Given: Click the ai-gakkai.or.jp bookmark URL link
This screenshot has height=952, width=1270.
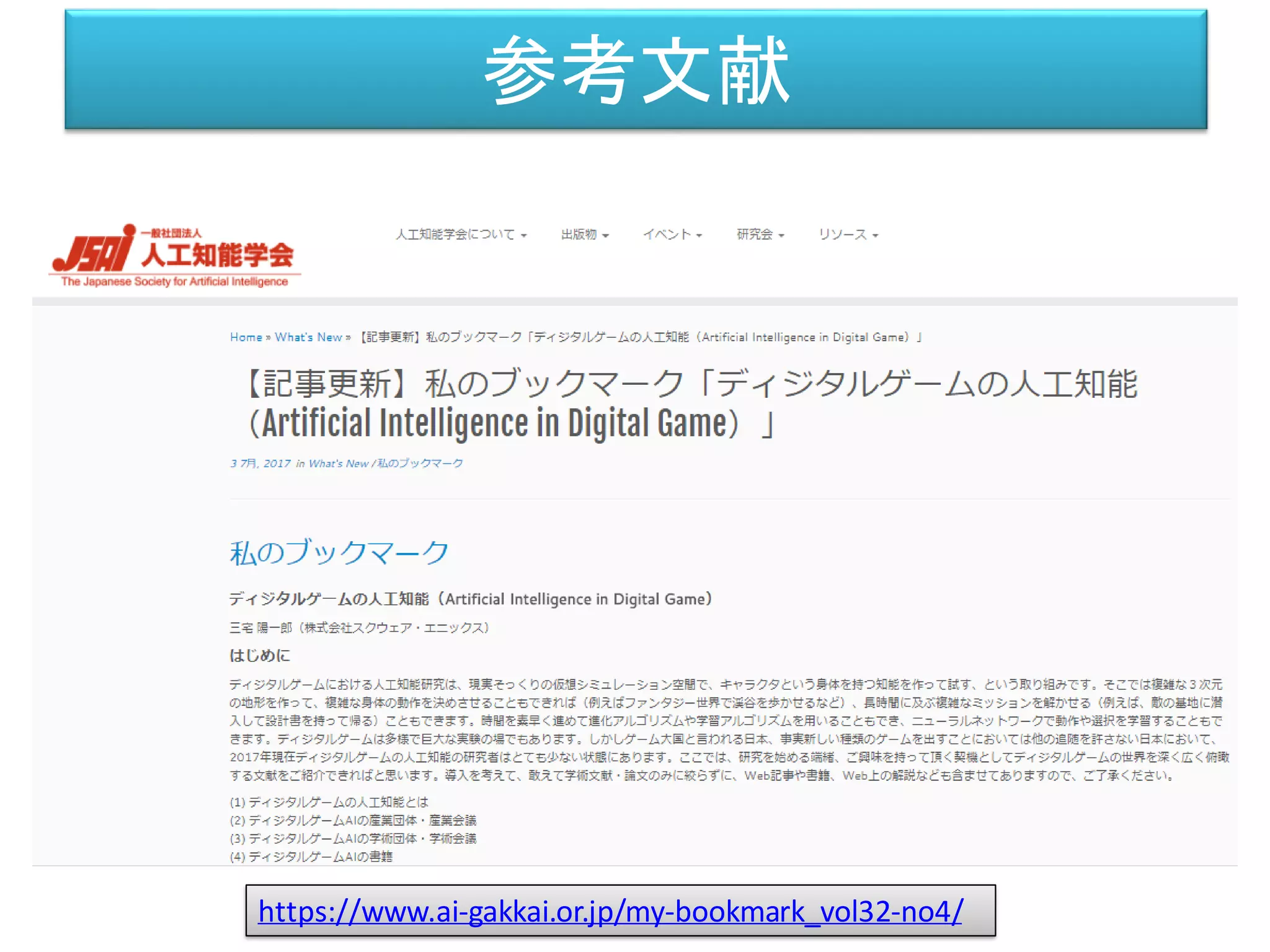Looking at the screenshot, I should 610,911.
